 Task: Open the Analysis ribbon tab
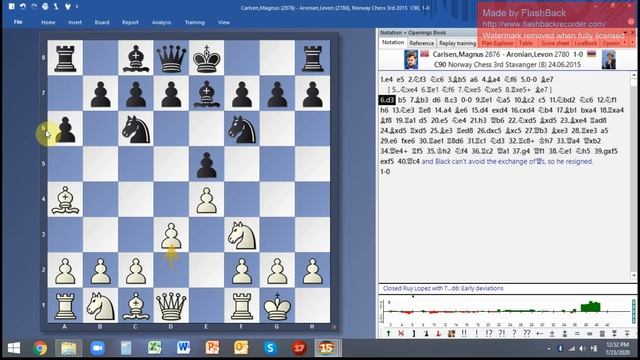162,22
